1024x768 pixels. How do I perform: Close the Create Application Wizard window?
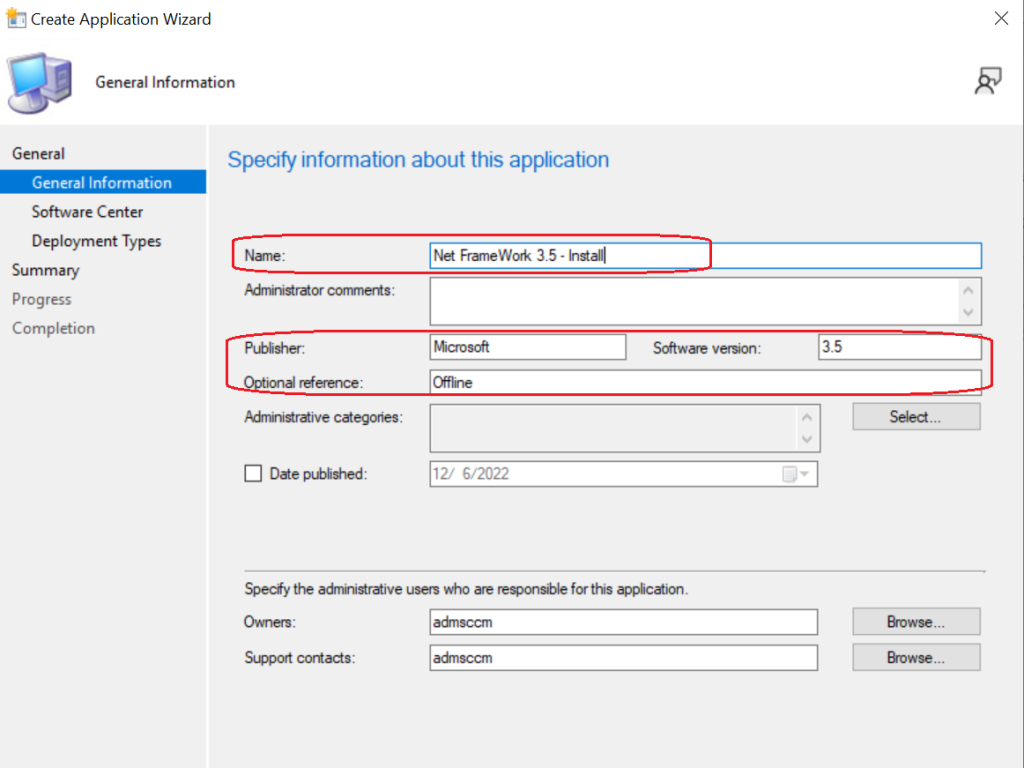tap(1001, 18)
